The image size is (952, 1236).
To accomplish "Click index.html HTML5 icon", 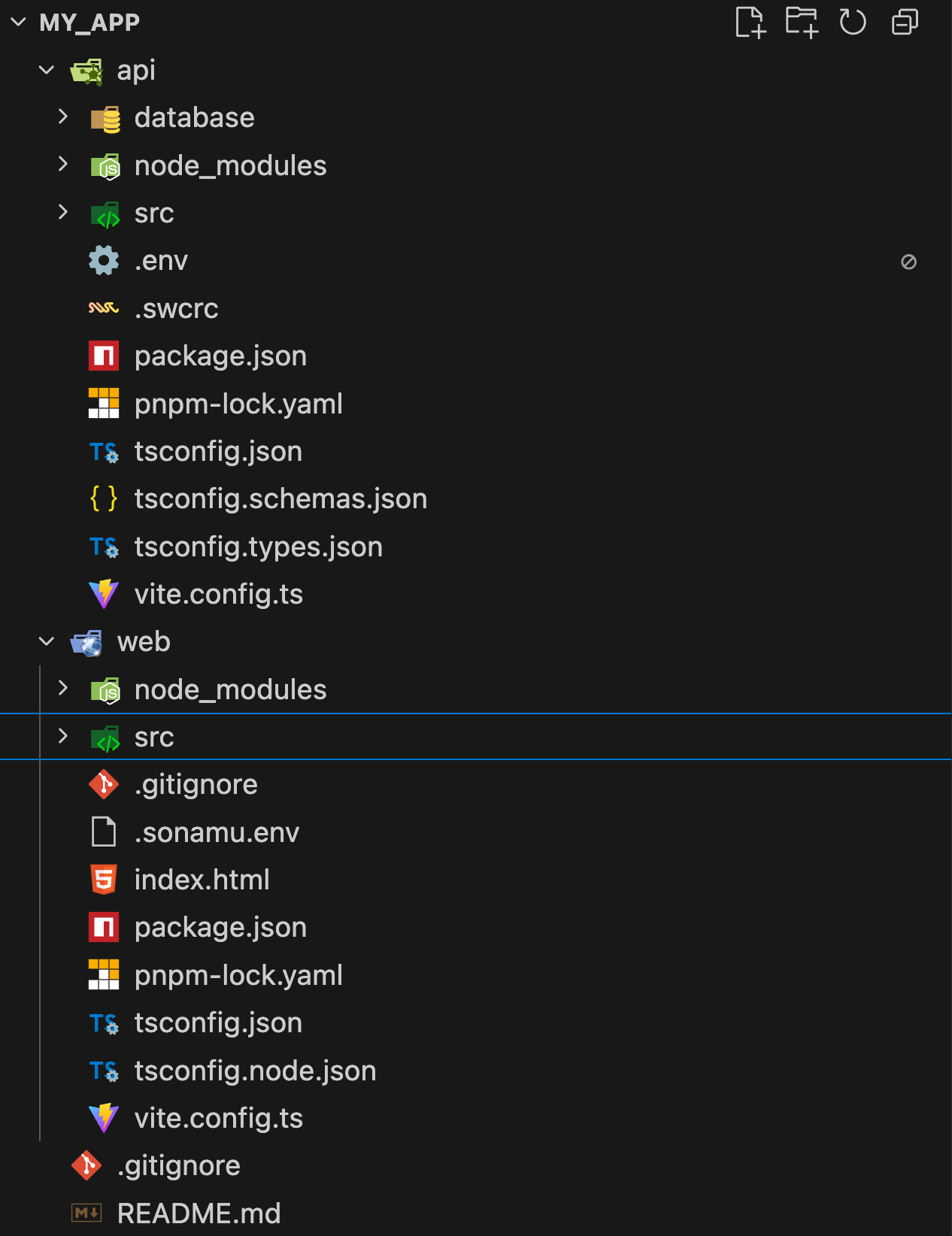I will point(104,880).
